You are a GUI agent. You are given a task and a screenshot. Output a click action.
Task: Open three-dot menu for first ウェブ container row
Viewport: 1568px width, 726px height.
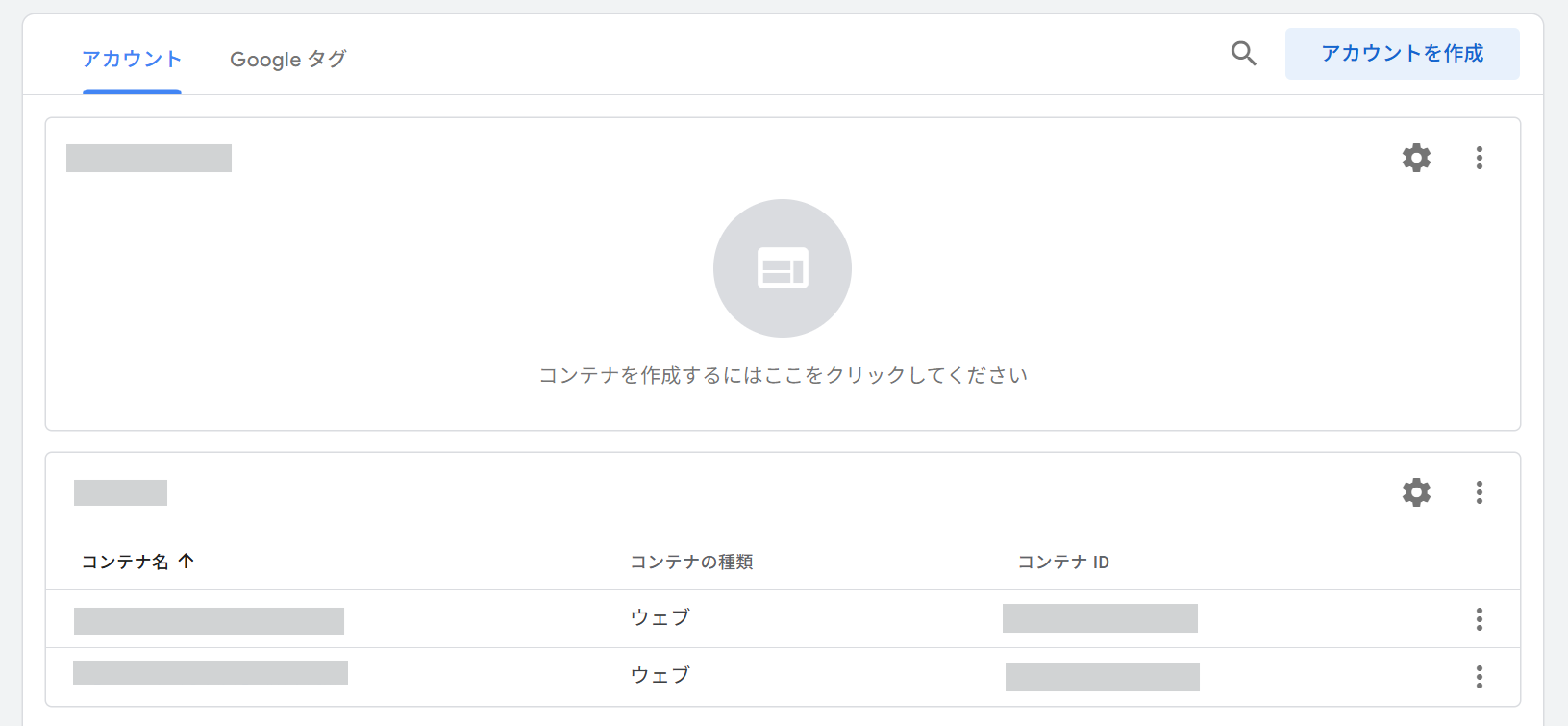[x=1479, y=619]
